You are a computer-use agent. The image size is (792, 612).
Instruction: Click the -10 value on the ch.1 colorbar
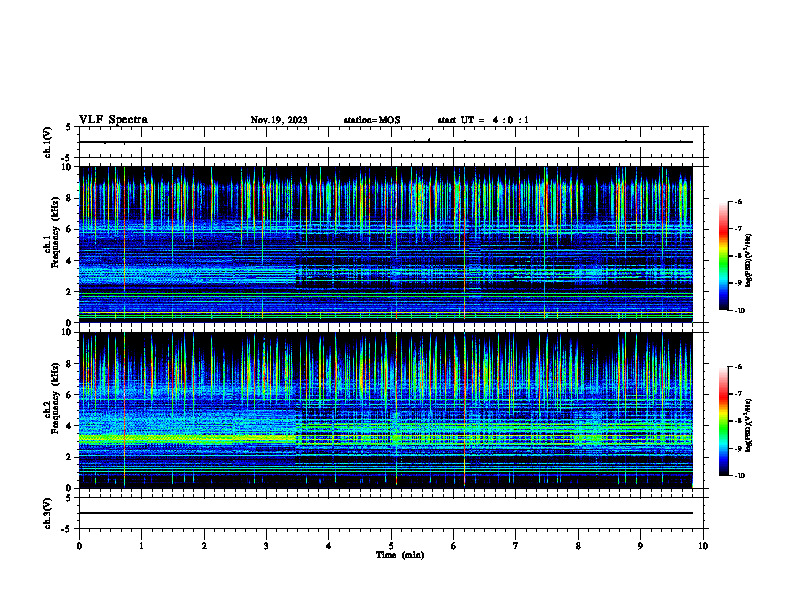(x=740, y=311)
